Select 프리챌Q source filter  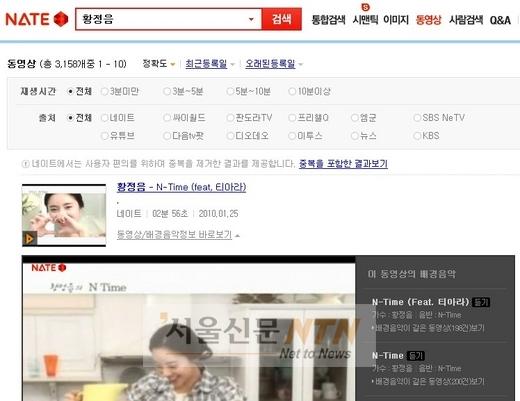click(292, 118)
